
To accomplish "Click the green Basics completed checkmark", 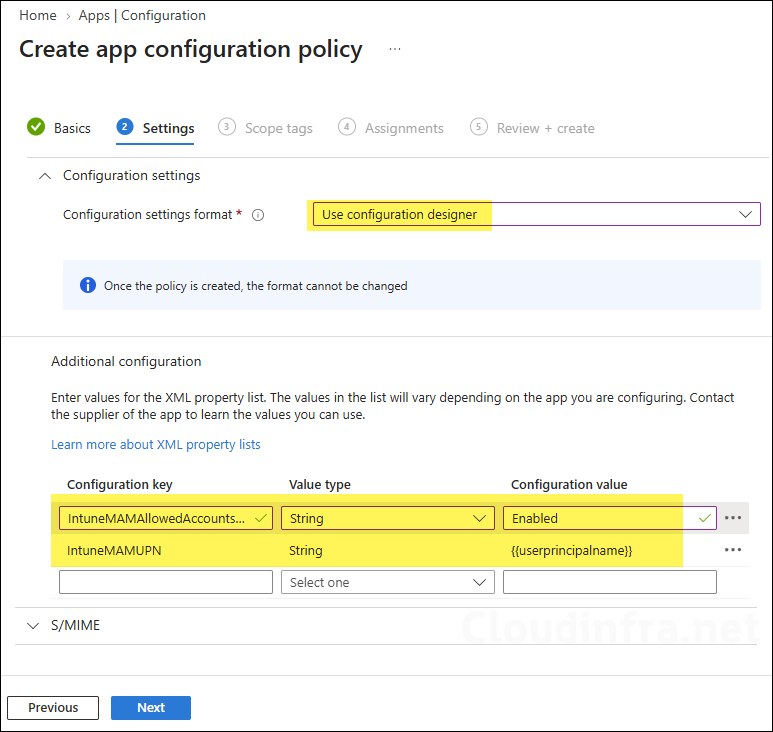I will click(x=36, y=127).
